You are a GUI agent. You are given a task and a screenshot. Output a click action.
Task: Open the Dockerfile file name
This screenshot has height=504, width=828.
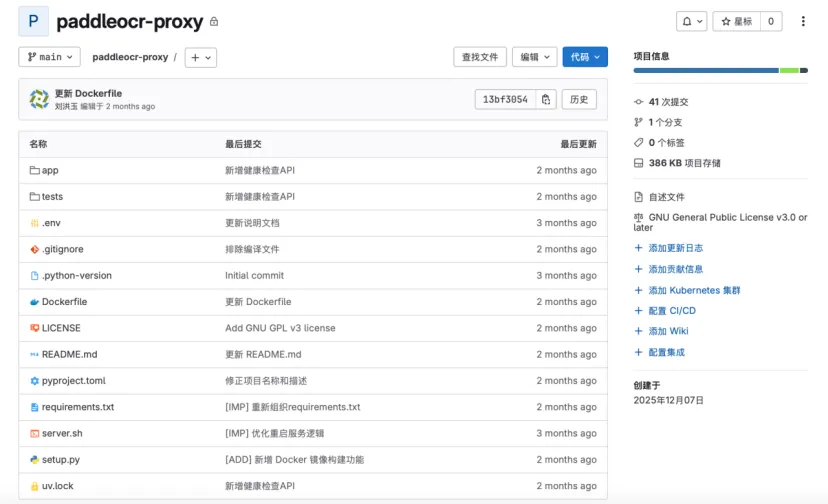[64, 302]
